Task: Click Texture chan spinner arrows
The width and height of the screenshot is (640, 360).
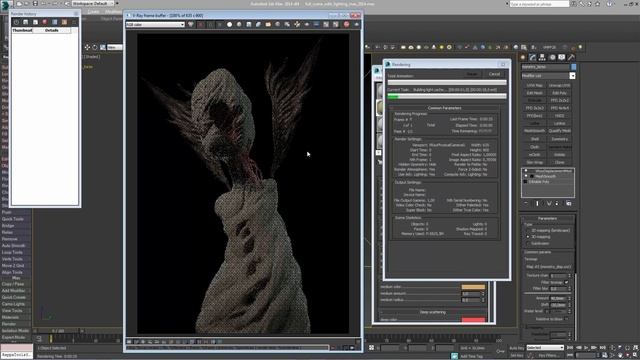Action: [569, 276]
